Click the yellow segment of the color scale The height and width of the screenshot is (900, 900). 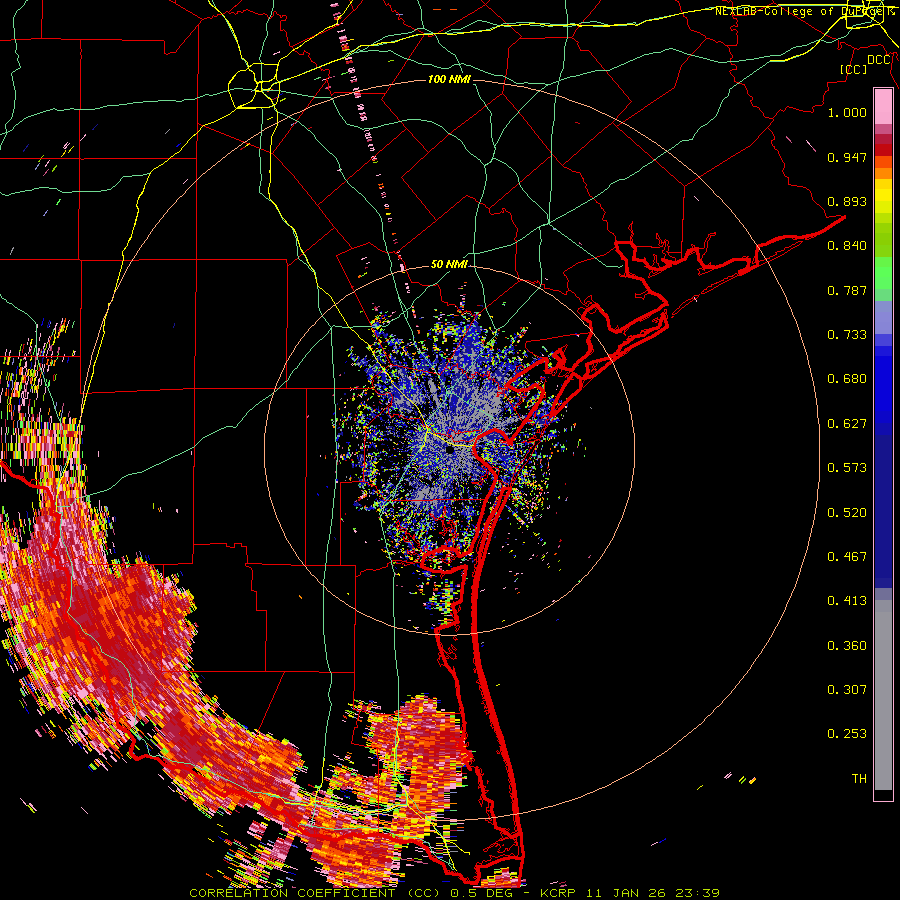(x=883, y=196)
